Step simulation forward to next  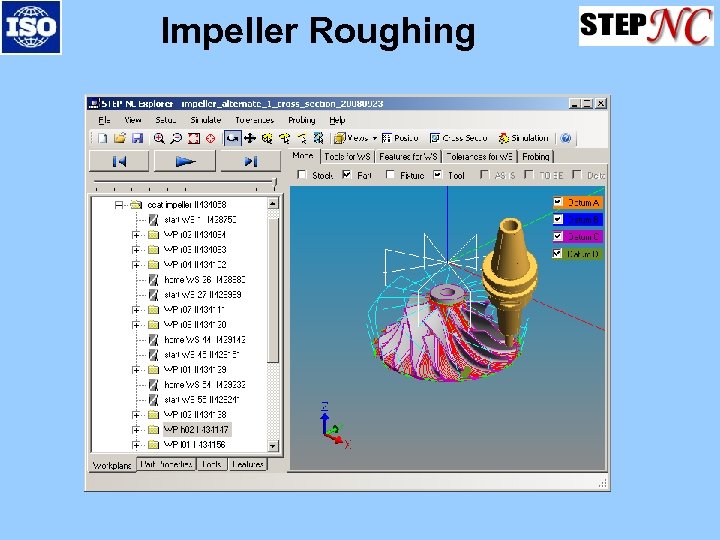(251, 162)
